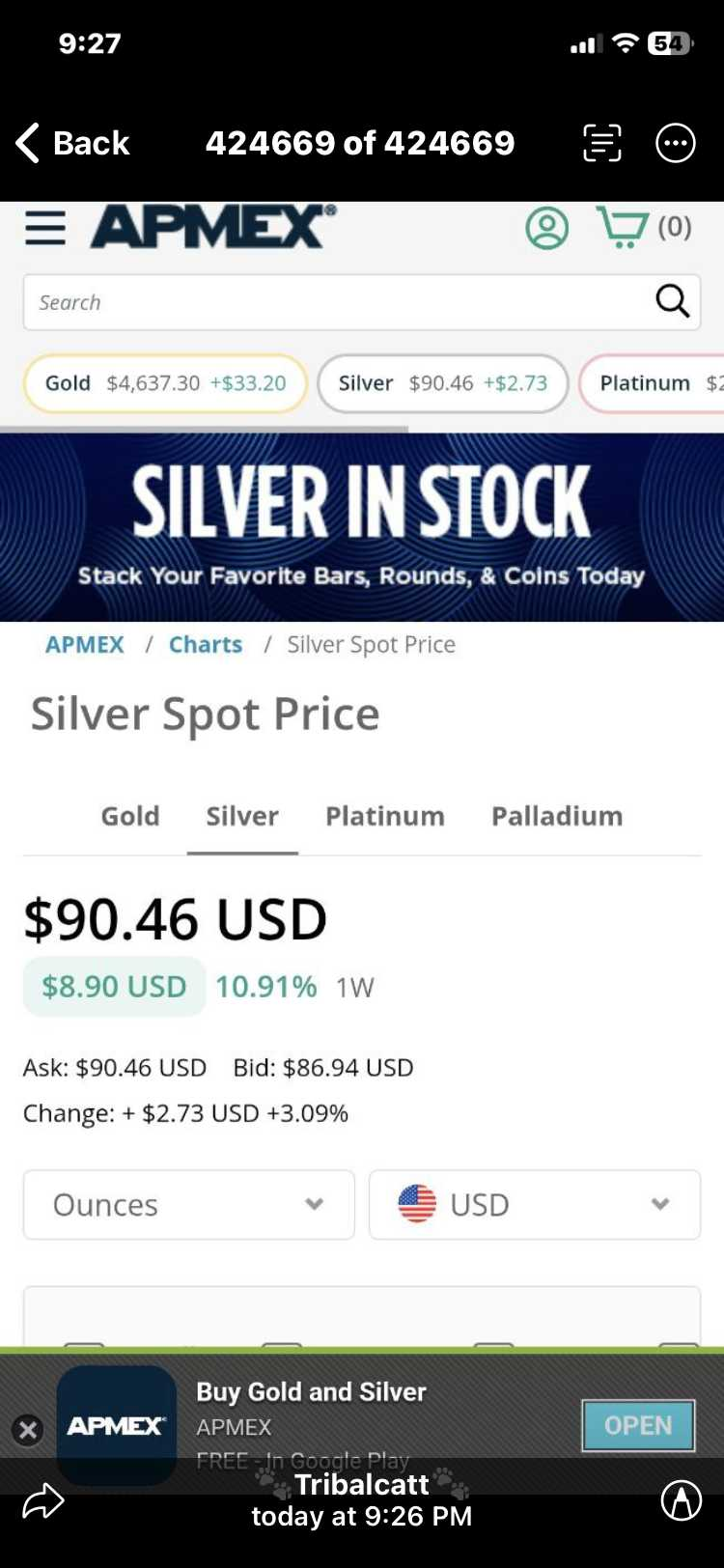Tap the live text scan icon
724x1568 pixels.
pyautogui.click(x=602, y=143)
